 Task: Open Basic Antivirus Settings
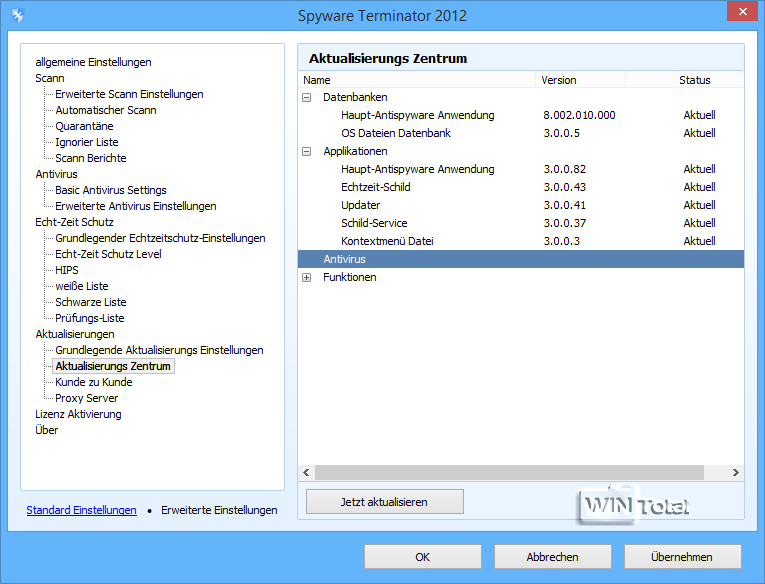click(111, 190)
